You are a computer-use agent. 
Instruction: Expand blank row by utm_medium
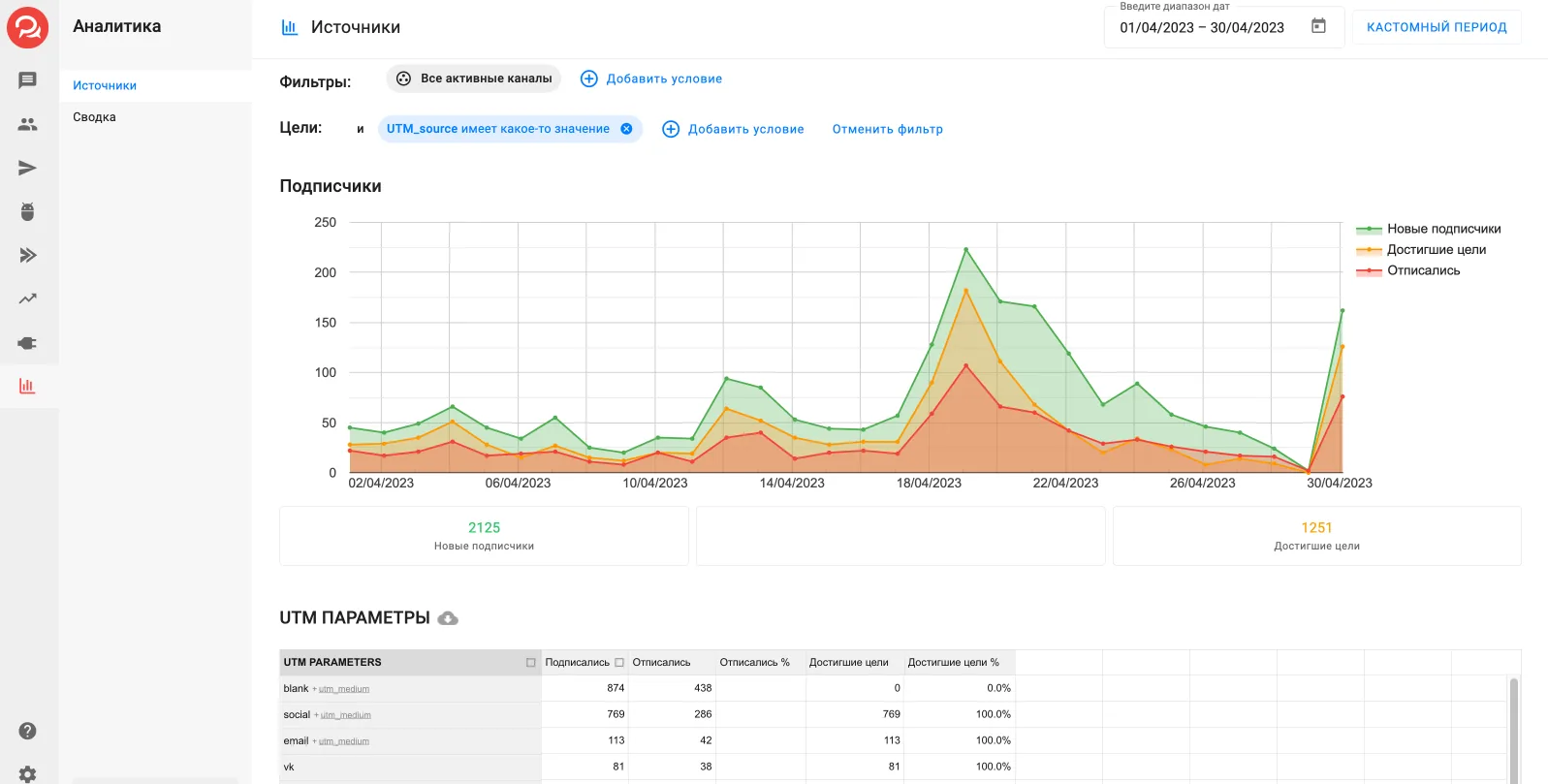pos(344,689)
